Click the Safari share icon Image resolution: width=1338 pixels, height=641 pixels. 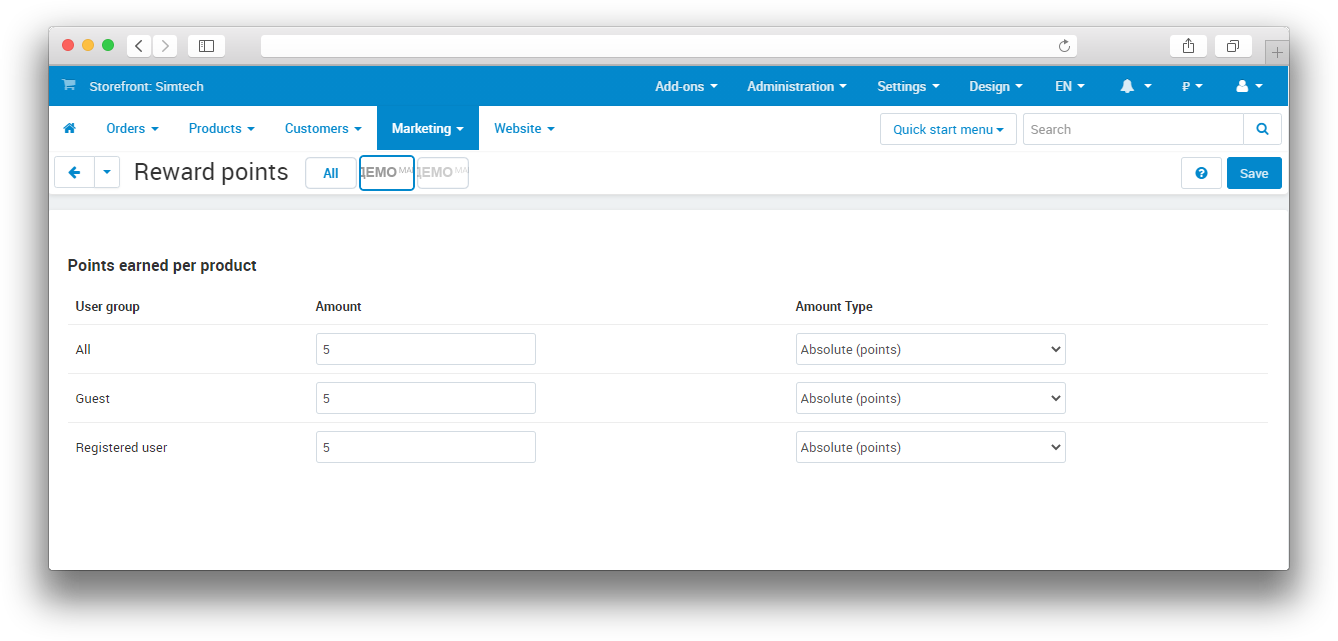pyautogui.click(x=1188, y=46)
